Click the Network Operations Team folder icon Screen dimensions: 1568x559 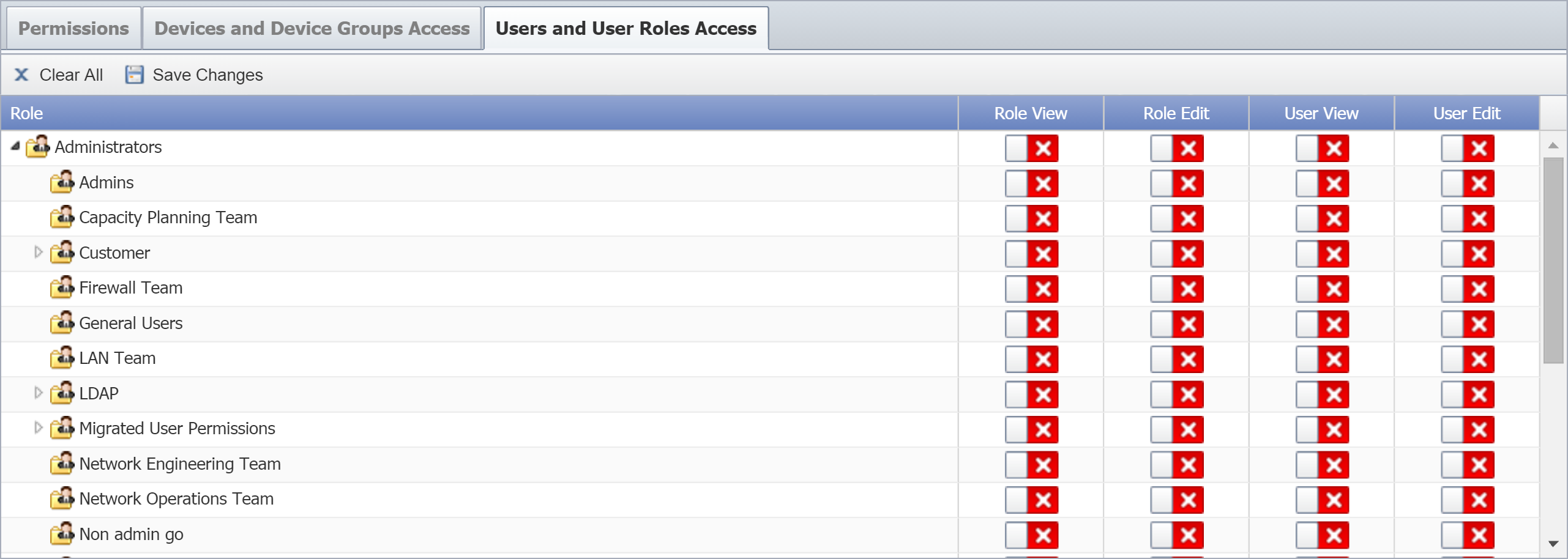(x=62, y=498)
